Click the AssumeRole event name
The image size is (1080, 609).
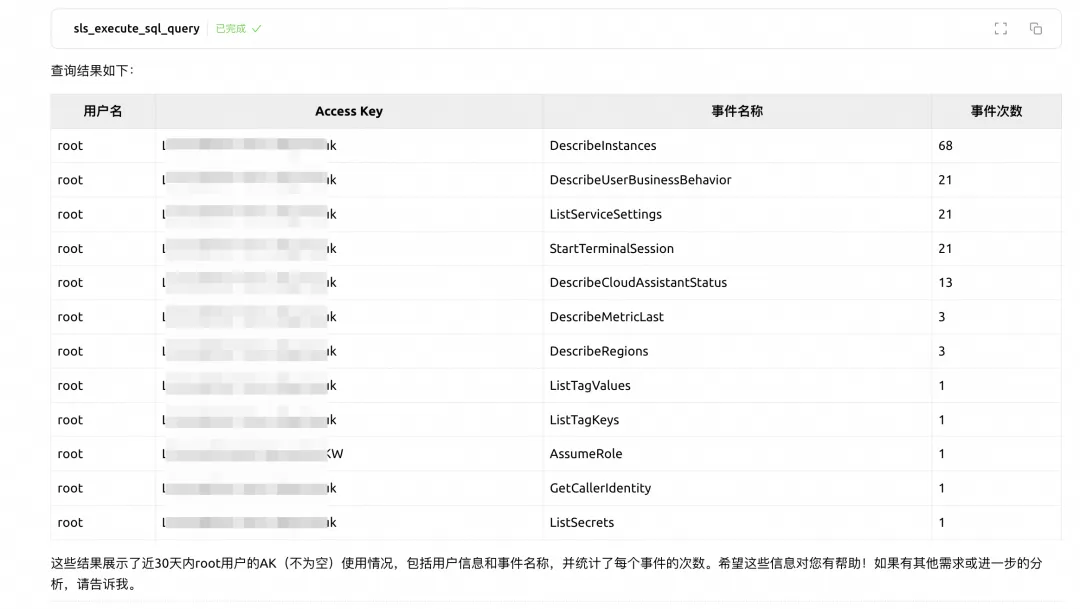pyautogui.click(x=586, y=454)
